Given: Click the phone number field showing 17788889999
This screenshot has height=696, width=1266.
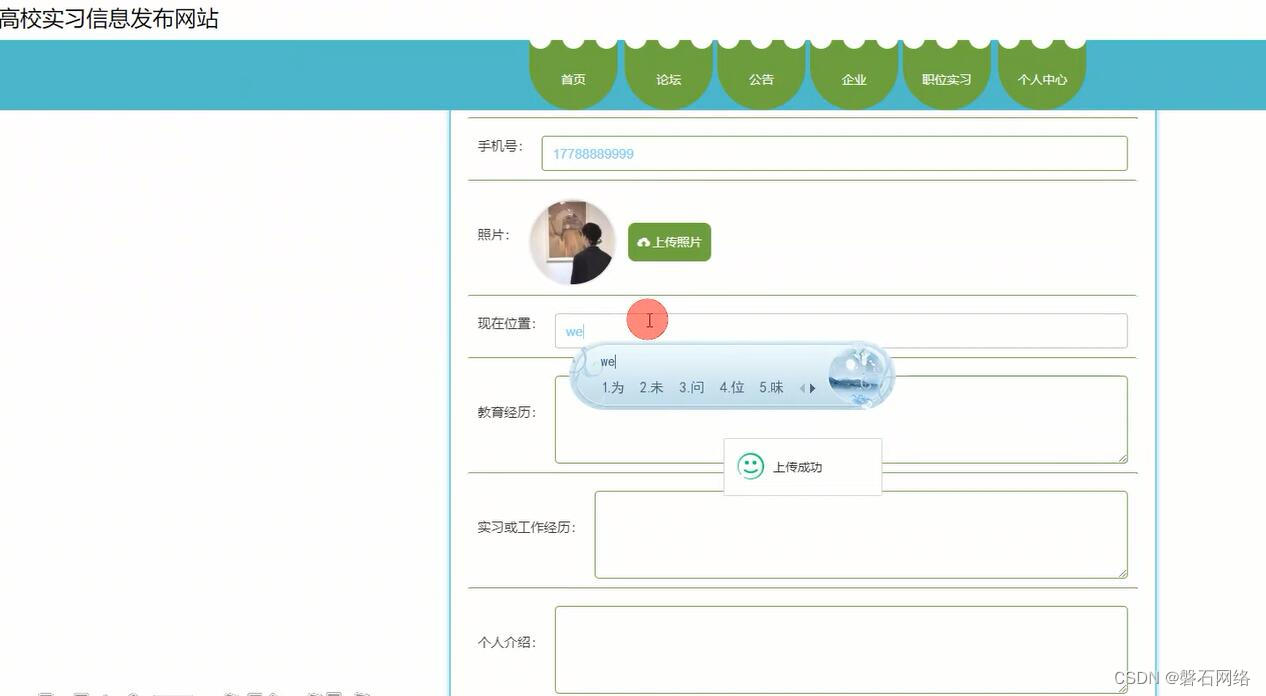Looking at the screenshot, I should coord(834,152).
